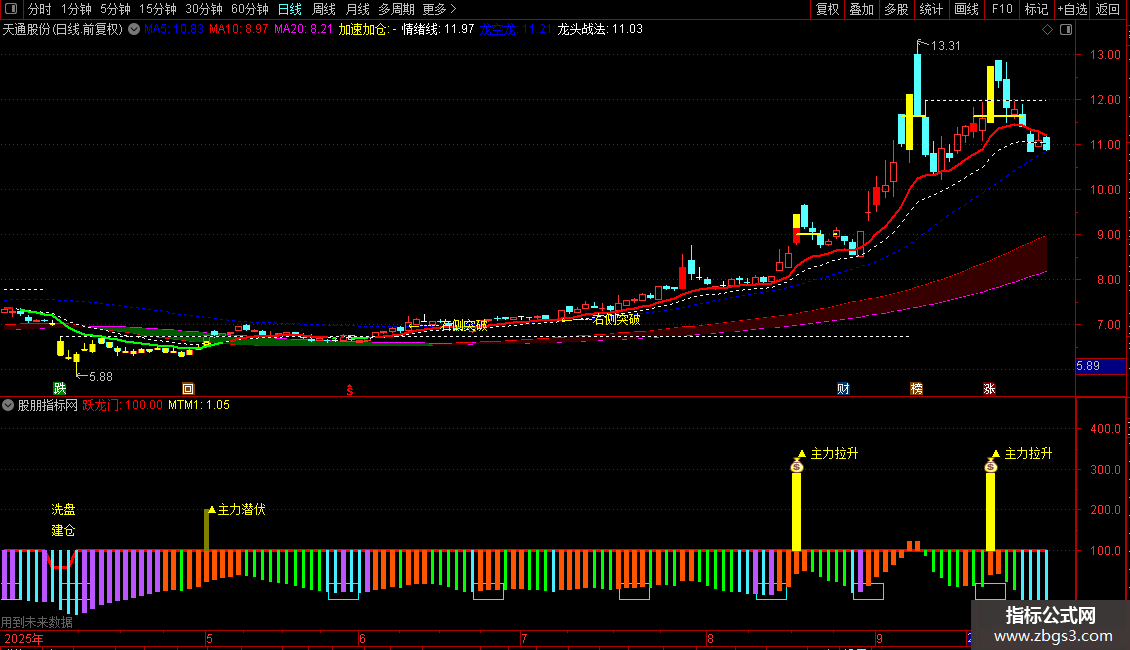
Task: Click the 5.89 price box on axis
Action: pyautogui.click(x=1100, y=366)
